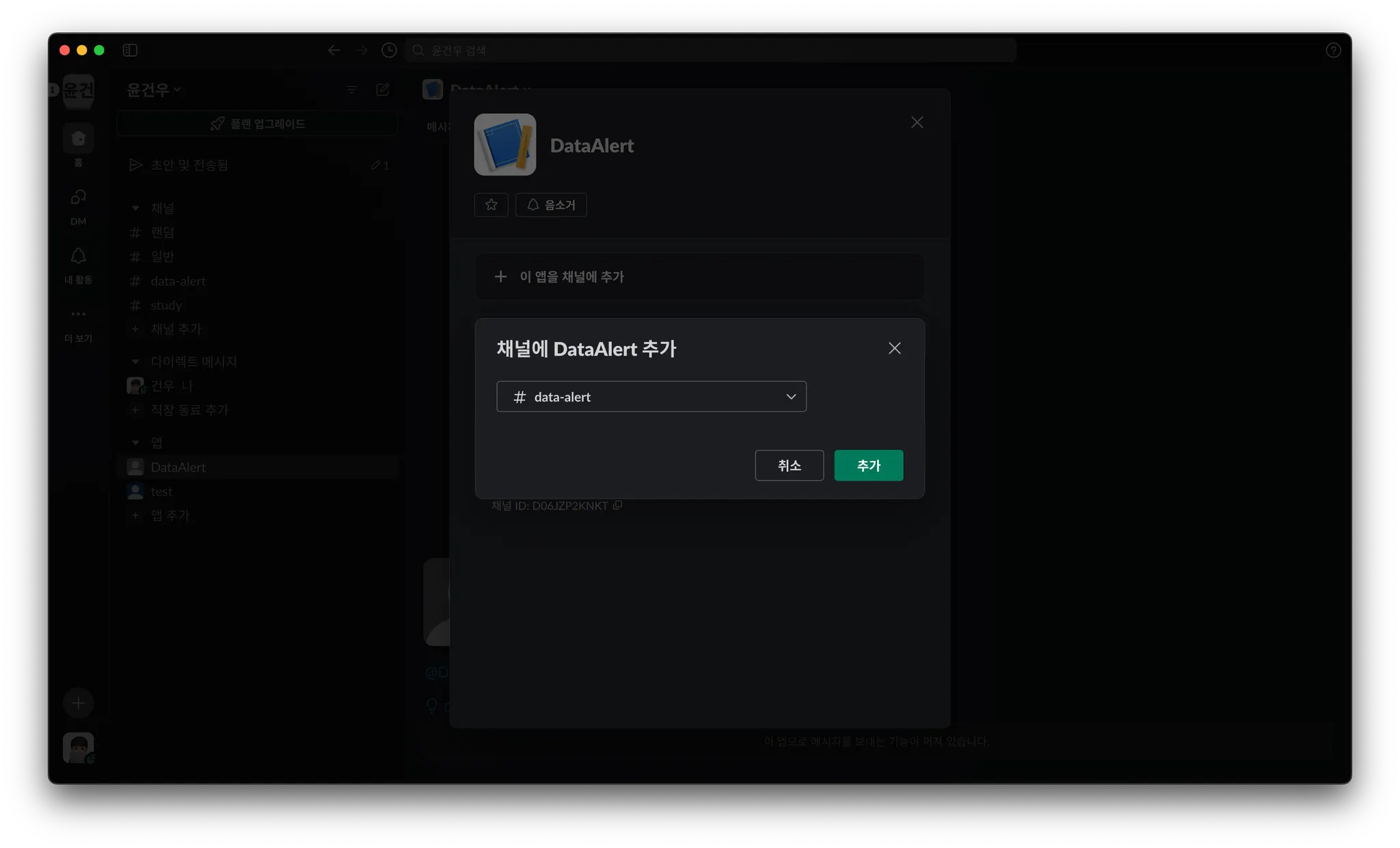The height and width of the screenshot is (848, 1400).
Task: Copy the channel ID with copy icon
Action: pos(617,505)
